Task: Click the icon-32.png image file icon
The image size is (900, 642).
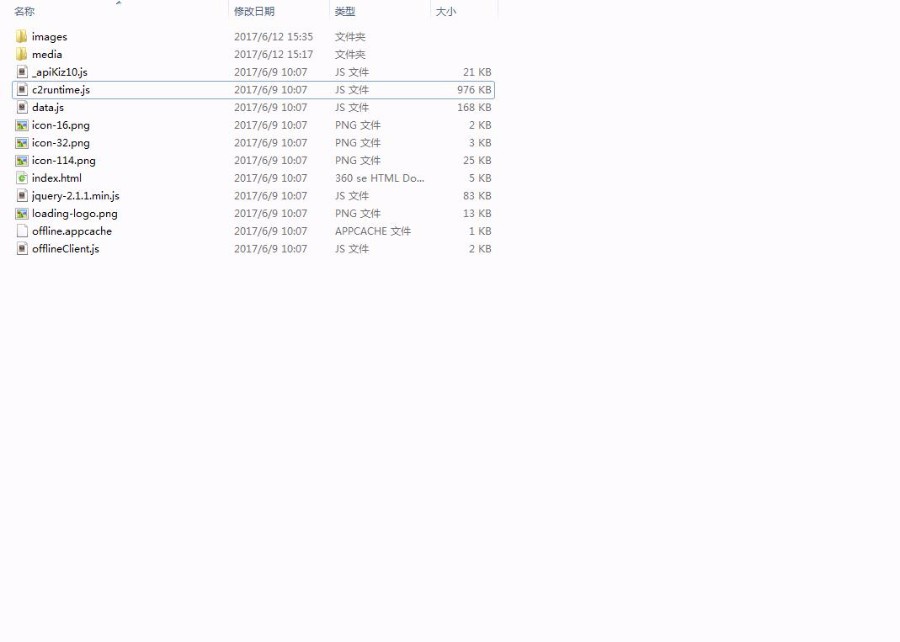Action: (x=22, y=143)
